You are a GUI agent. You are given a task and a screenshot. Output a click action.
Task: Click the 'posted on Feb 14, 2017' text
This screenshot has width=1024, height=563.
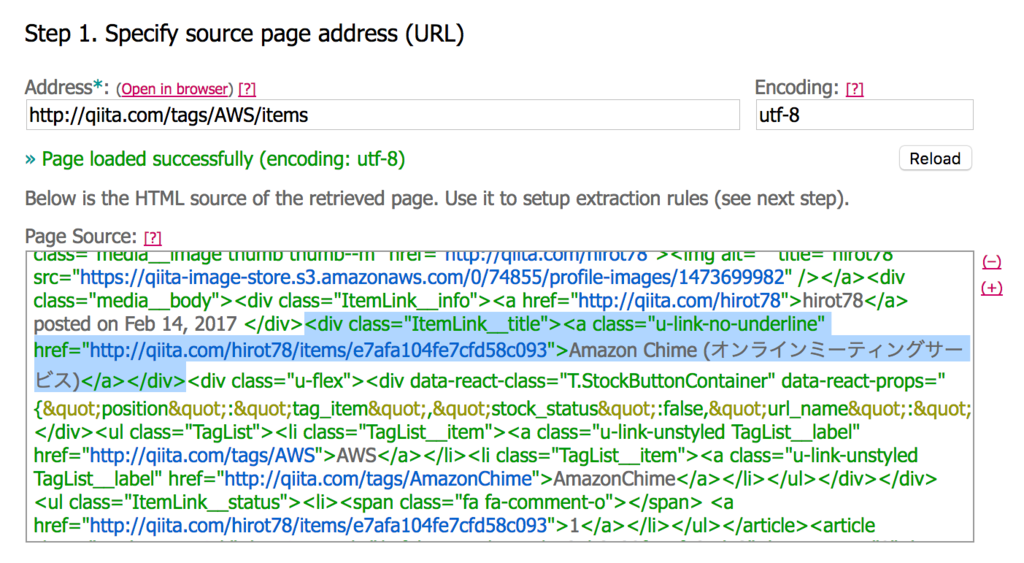coord(135,324)
